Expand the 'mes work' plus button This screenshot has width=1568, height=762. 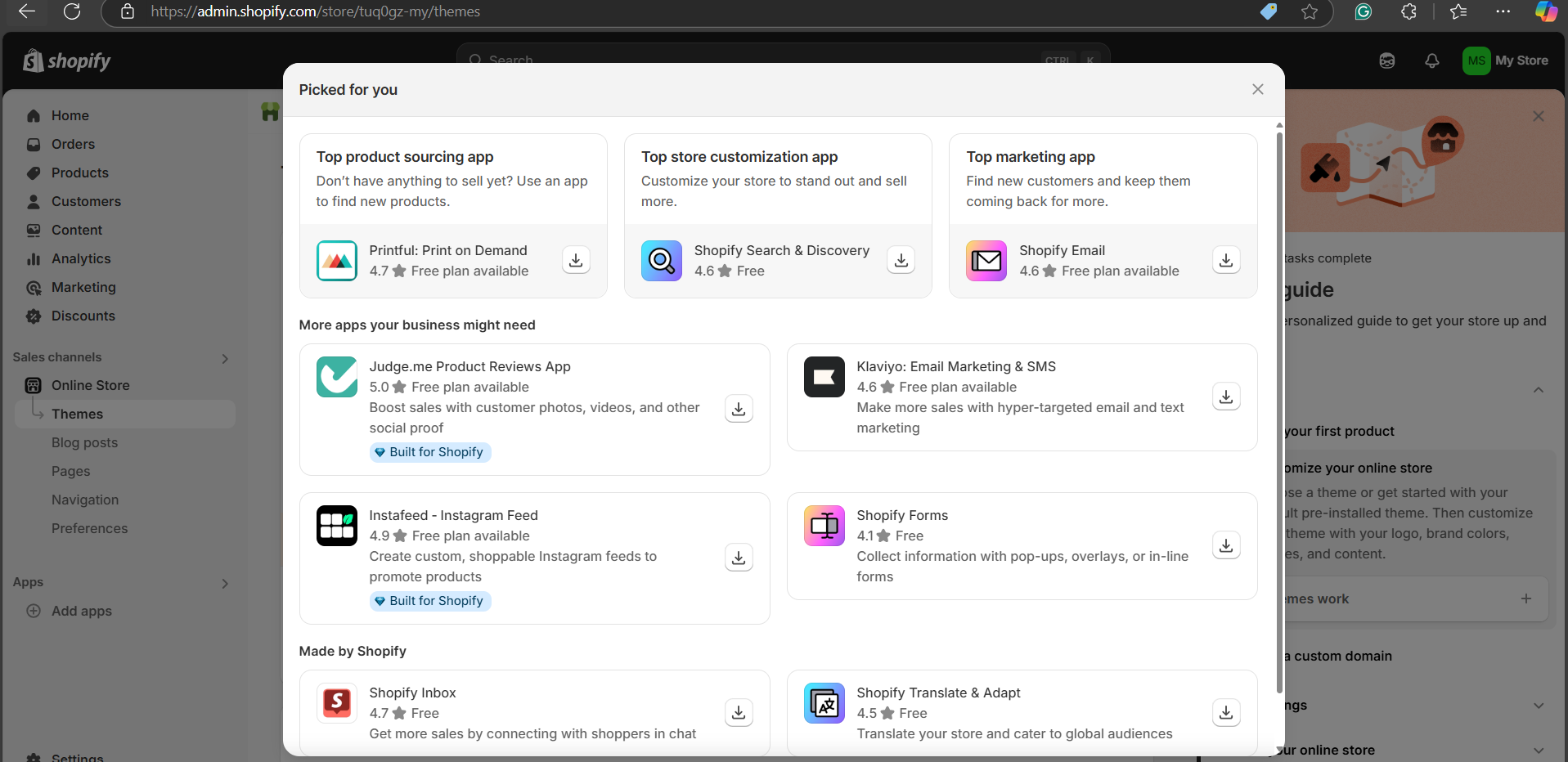click(1526, 598)
